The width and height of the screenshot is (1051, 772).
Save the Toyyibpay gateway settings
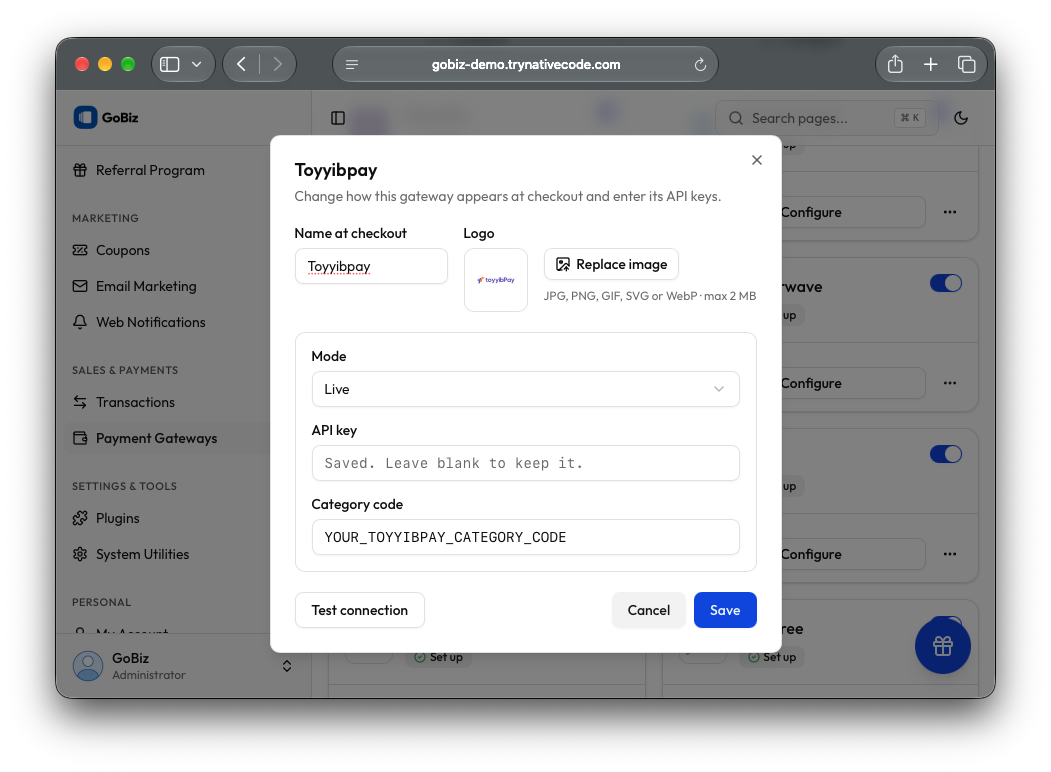coord(725,610)
